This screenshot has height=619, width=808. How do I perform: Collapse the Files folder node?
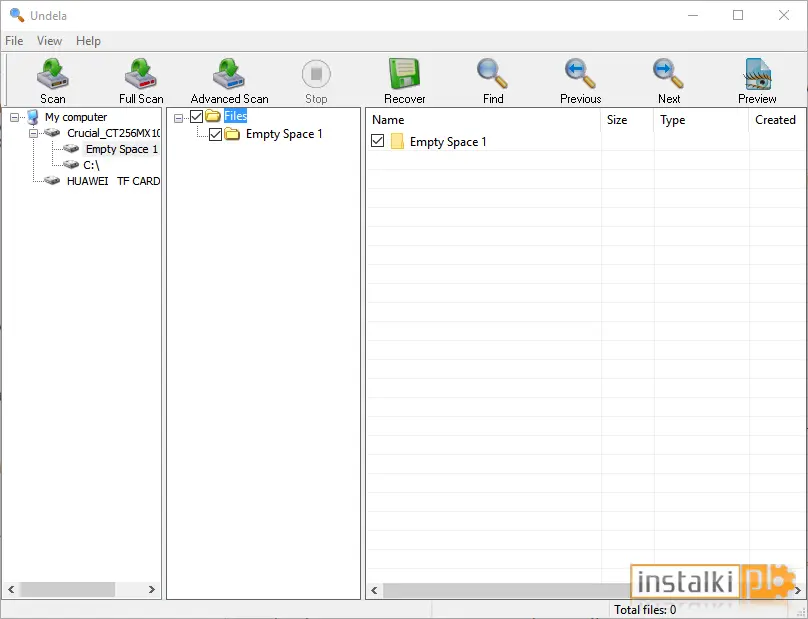tap(178, 119)
